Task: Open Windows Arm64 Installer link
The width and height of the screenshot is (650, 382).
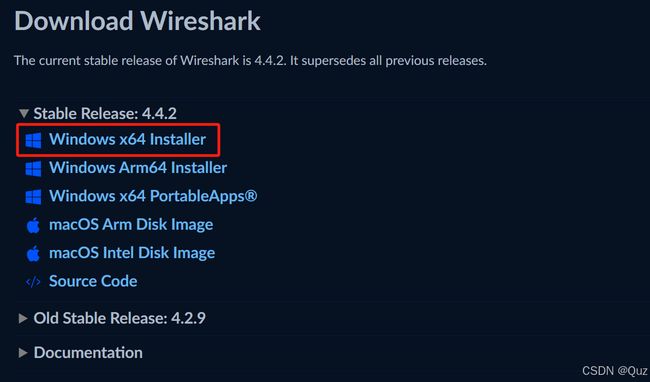Action: tap(138, 168)
